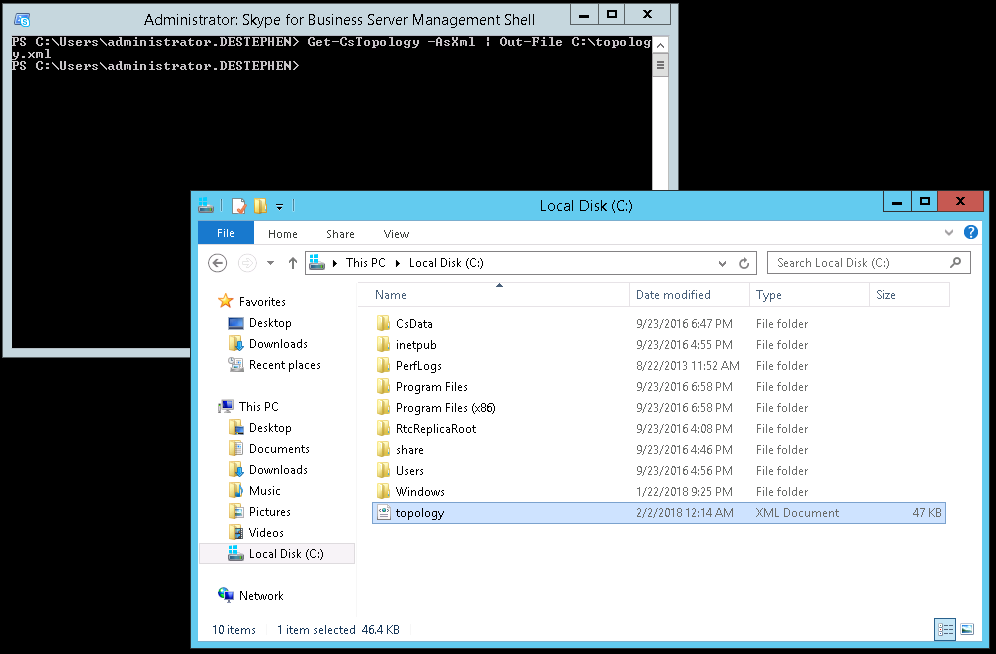Switch to Large icons view in status bar
996x654 pixels.
coord(967,629)
